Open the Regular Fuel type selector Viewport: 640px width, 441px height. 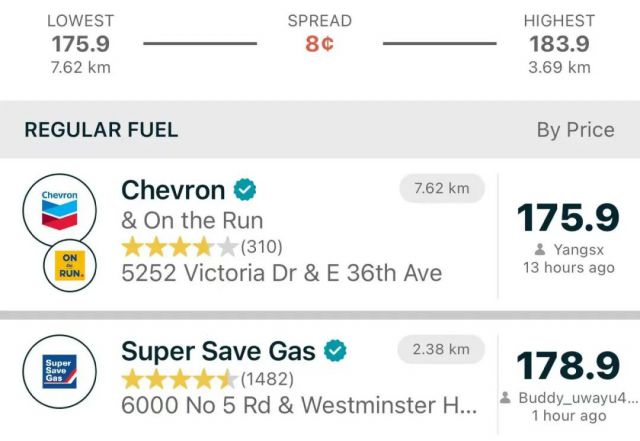(101, 130)
